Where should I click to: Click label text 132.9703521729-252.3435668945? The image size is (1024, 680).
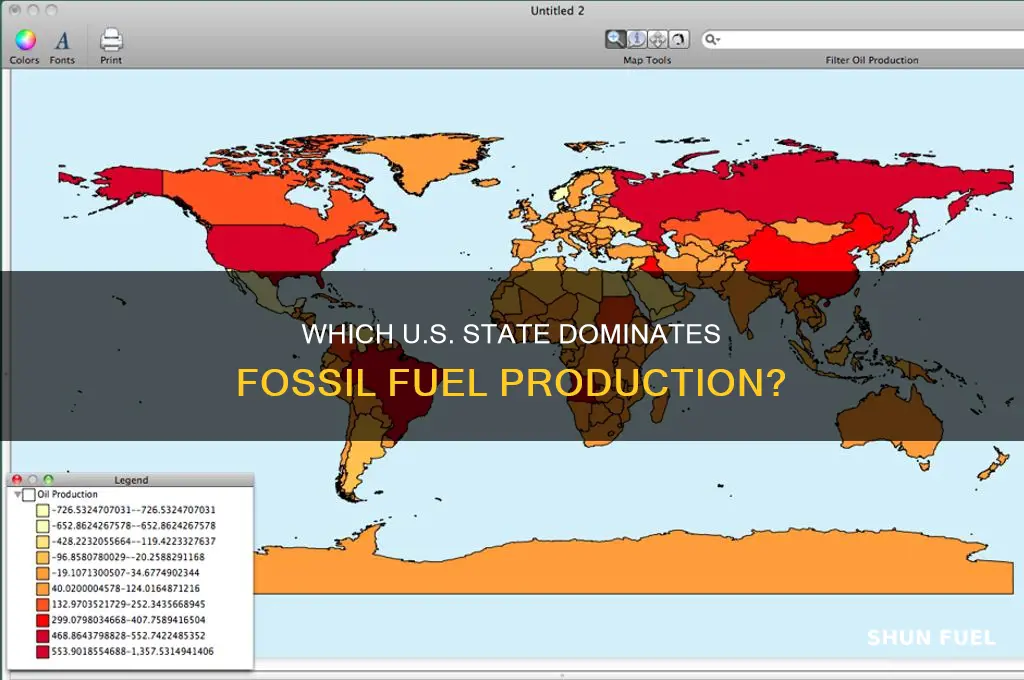pos(129,604)
